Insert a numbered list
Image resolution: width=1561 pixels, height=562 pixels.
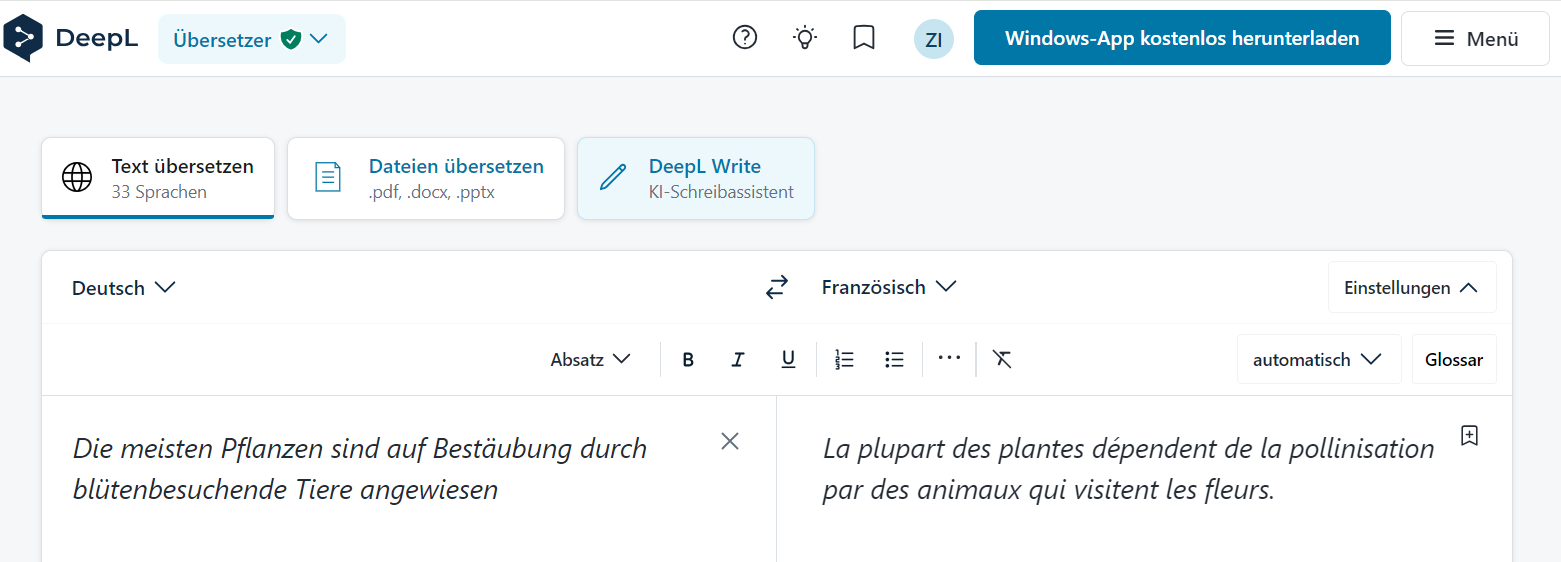pyautogui.click(x=845, y=360)
